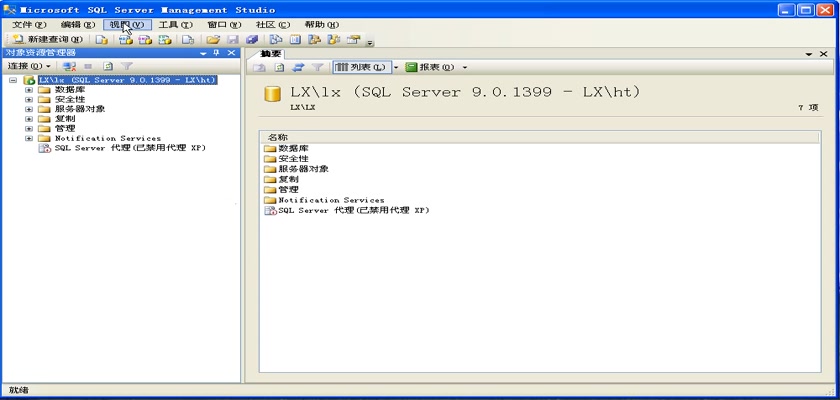This screenshot has height=400, width=840.
Task: Click the Save All icon
Action: coord(252,39)
